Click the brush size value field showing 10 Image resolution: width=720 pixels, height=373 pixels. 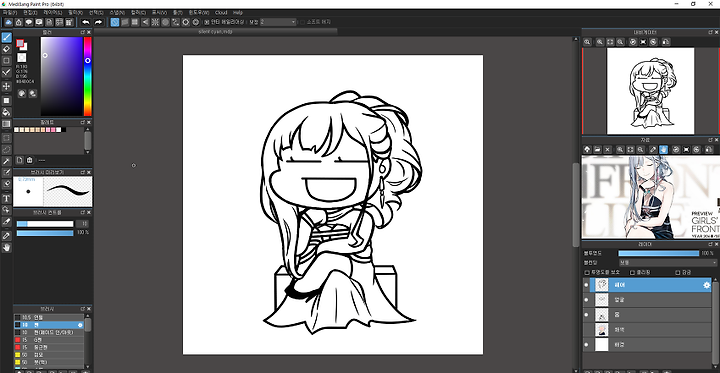[82, 224]
